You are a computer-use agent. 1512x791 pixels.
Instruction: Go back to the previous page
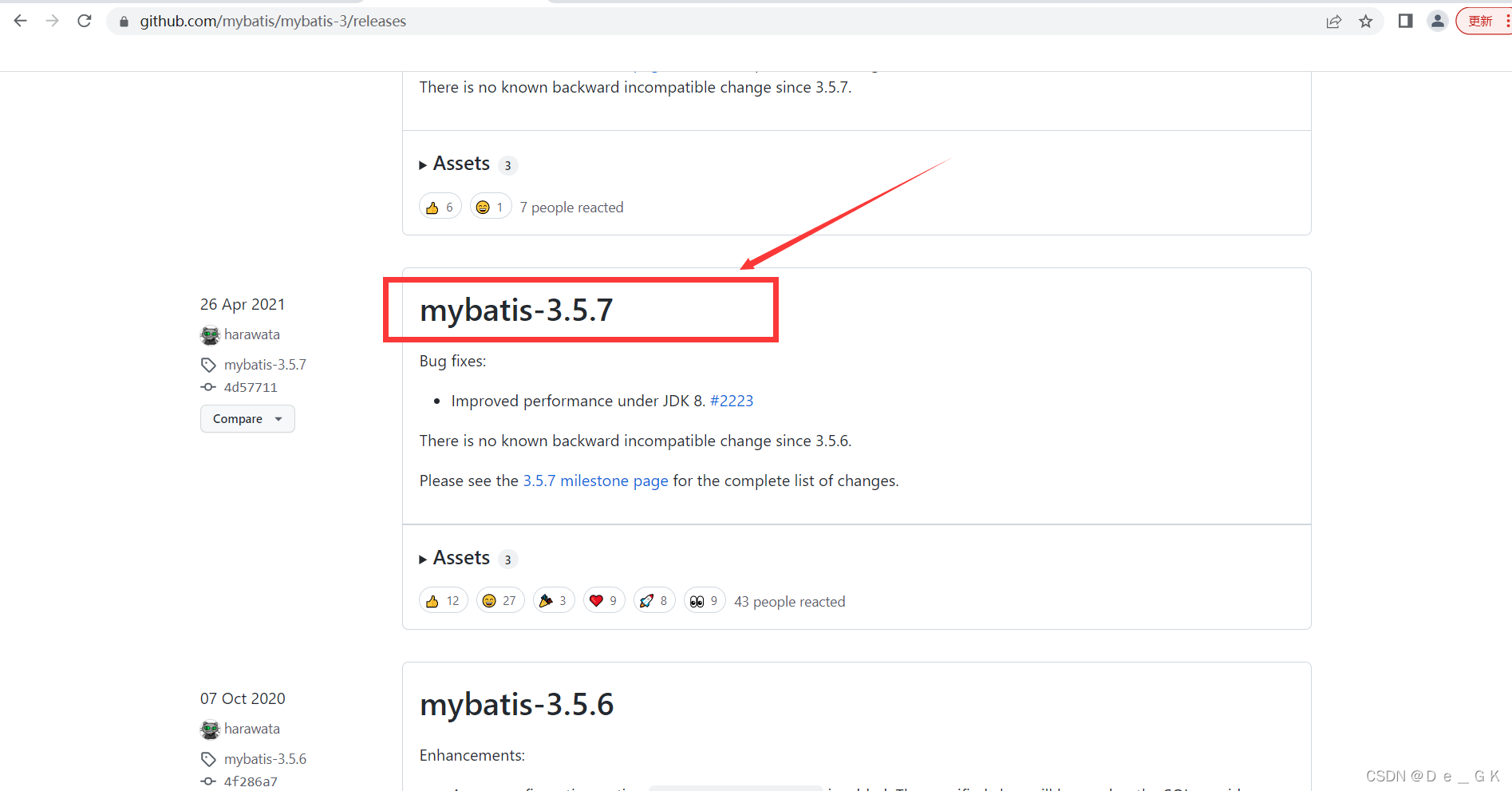[21, 21]
